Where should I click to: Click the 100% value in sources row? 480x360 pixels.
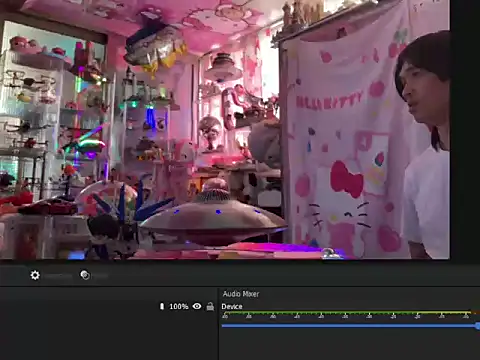(179, 306)
